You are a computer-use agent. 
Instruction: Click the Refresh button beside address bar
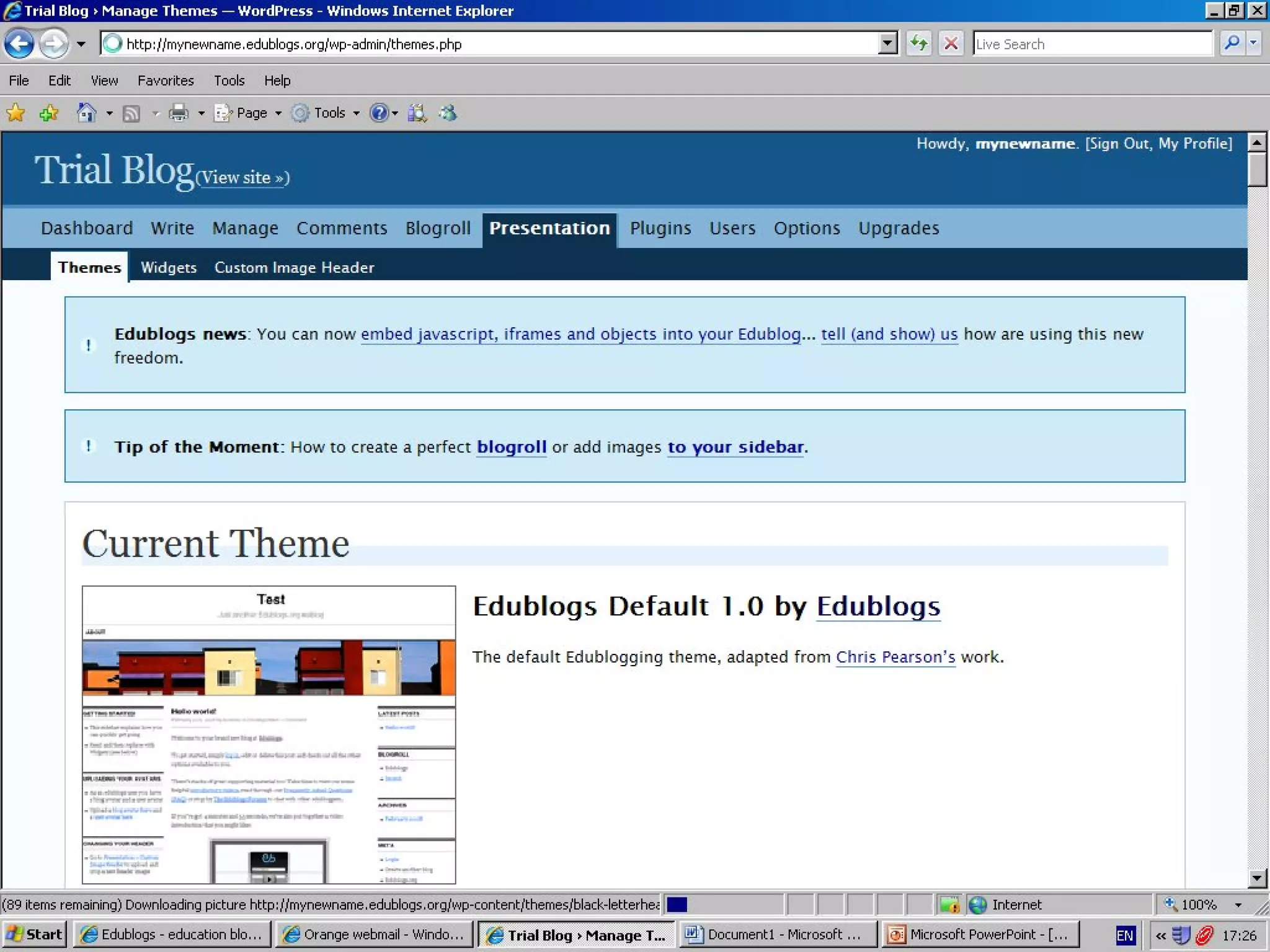tap(919, 44)
